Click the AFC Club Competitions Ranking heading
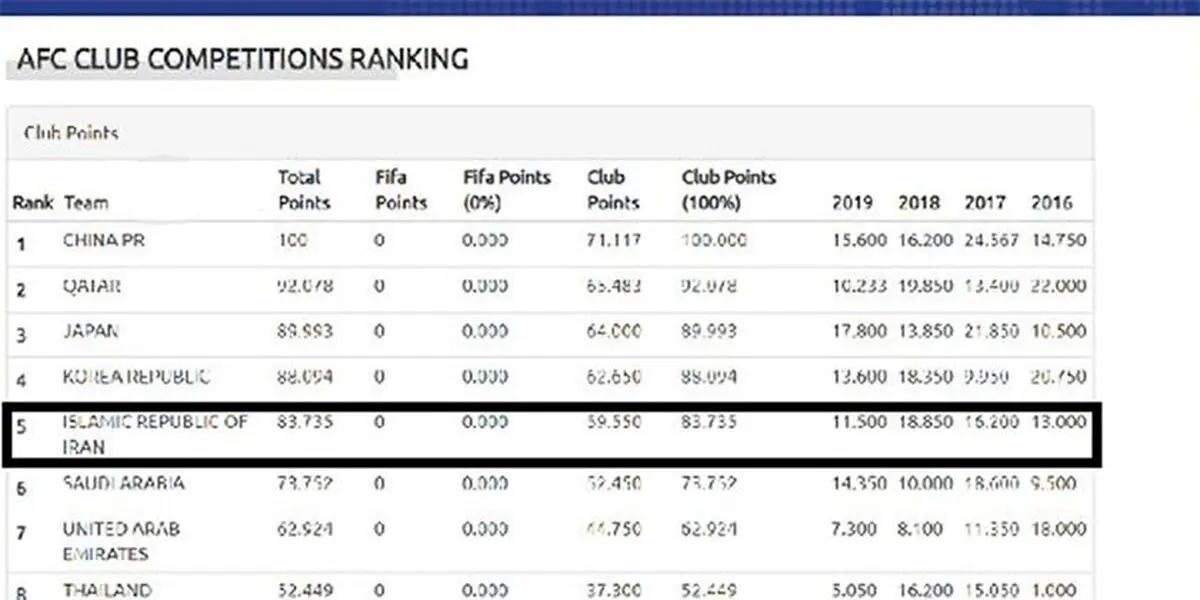 (x=242, y=59)
